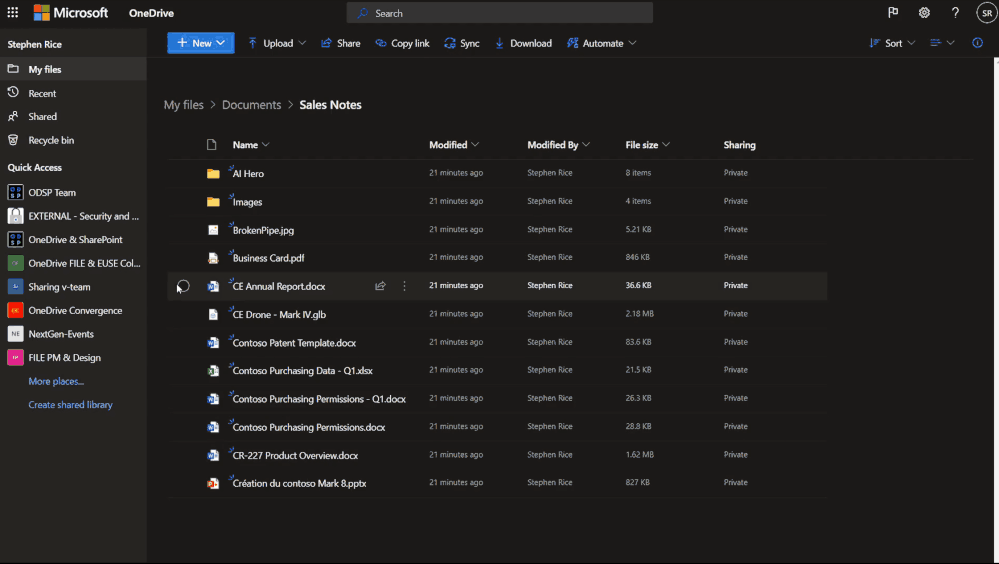Image resolution: width=999 pixels, height=564 pixels.
Task: Click the Settings gear icon
Action: [x=924, y=13]
